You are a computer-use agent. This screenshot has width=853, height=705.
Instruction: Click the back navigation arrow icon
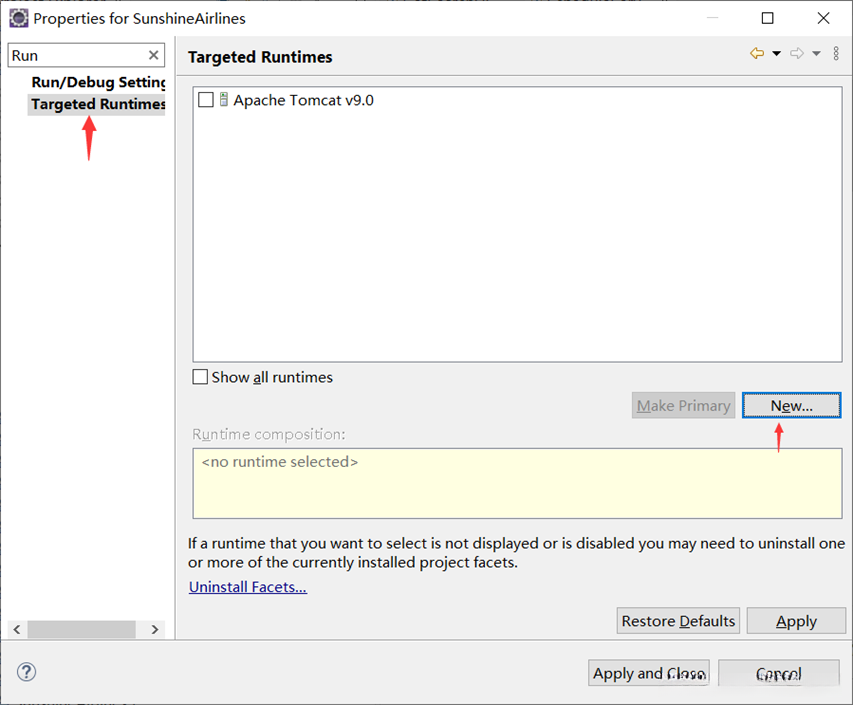coord(757,54)
